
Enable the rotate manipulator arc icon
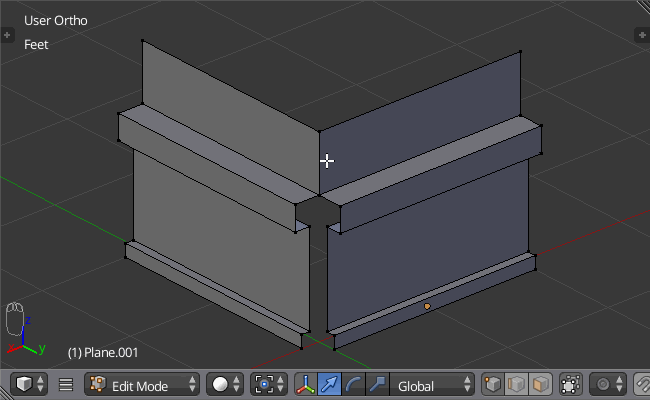[x=354, y=384]
